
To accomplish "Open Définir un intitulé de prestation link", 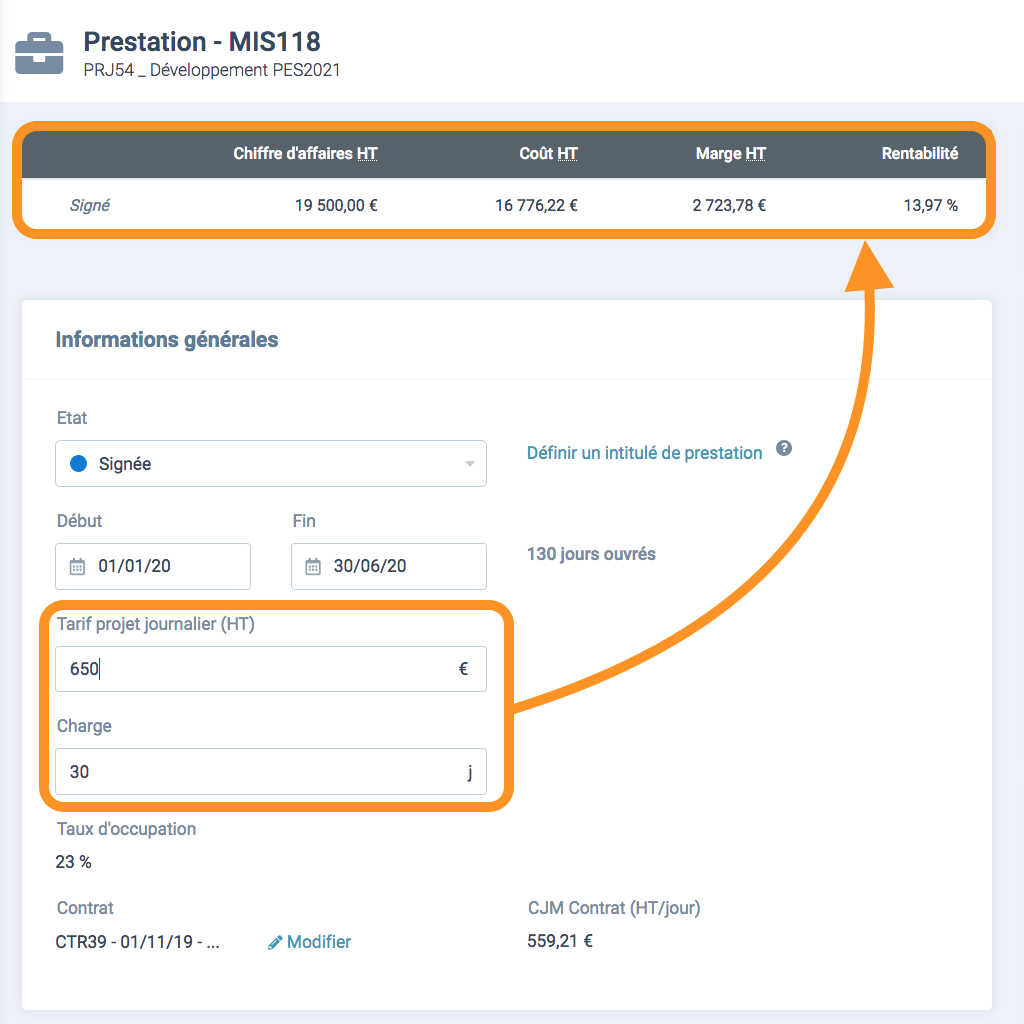I will 644,453.
